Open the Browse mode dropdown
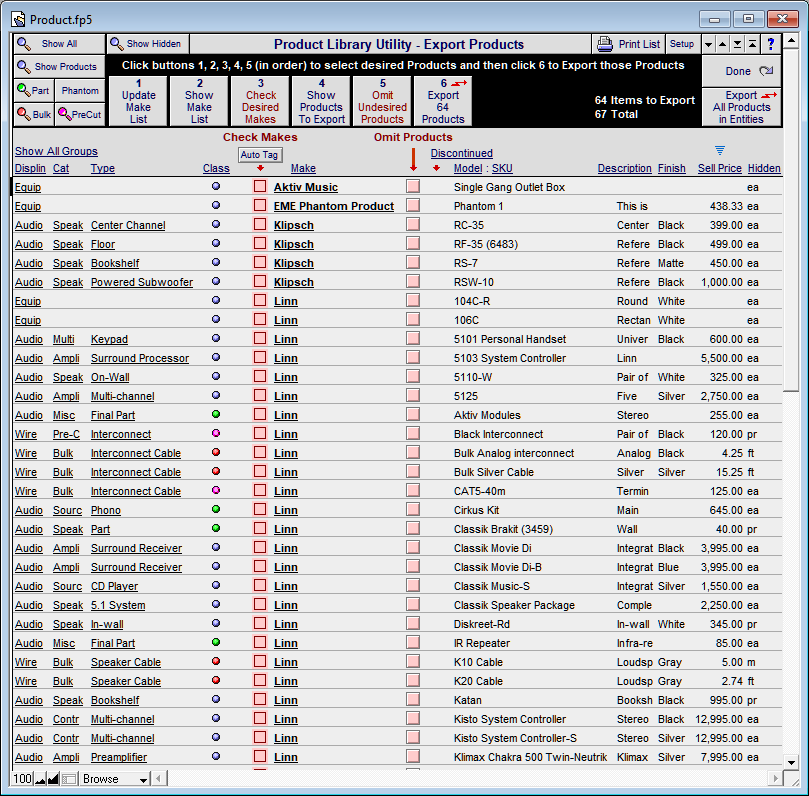The width and height of the screenshot is (809, 796). 116,779
